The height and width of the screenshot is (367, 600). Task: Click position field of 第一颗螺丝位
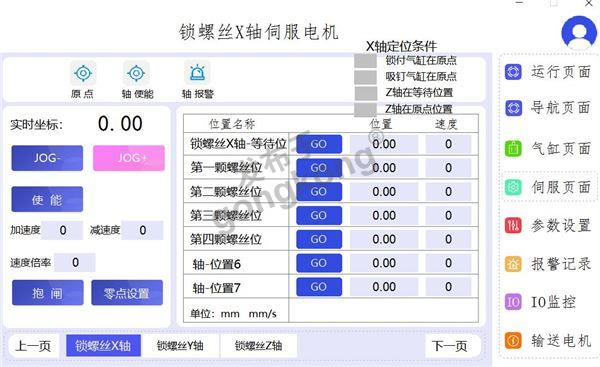pos(384,168)
